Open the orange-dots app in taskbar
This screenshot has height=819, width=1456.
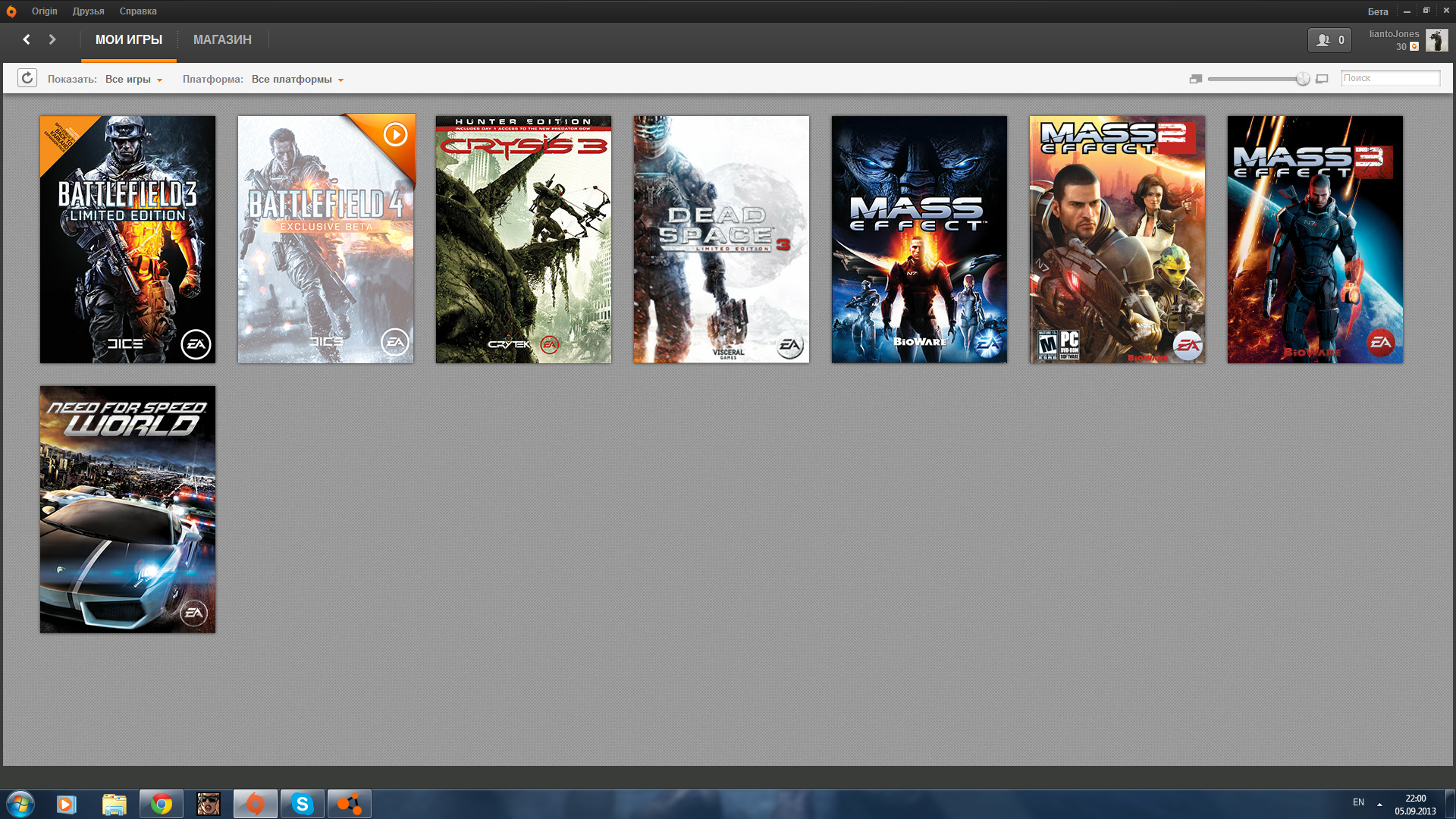point(350,804)
